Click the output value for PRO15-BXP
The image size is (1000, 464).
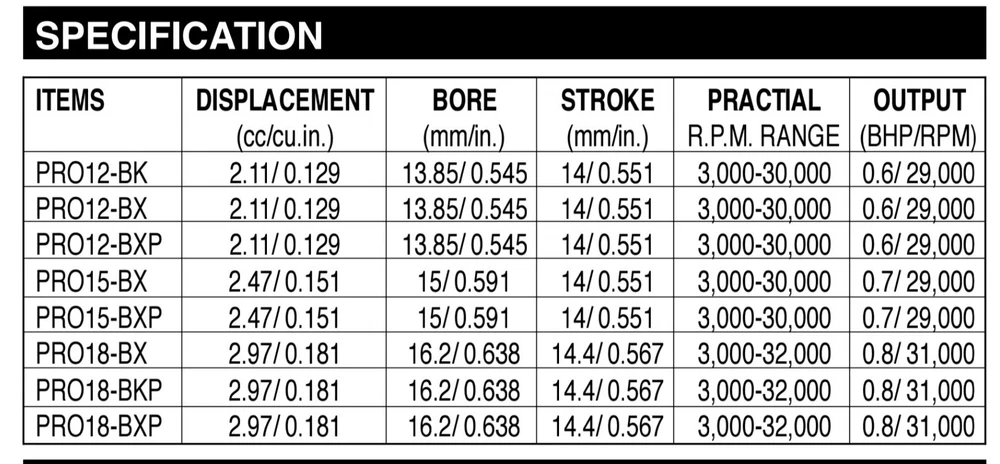(919, 317)
